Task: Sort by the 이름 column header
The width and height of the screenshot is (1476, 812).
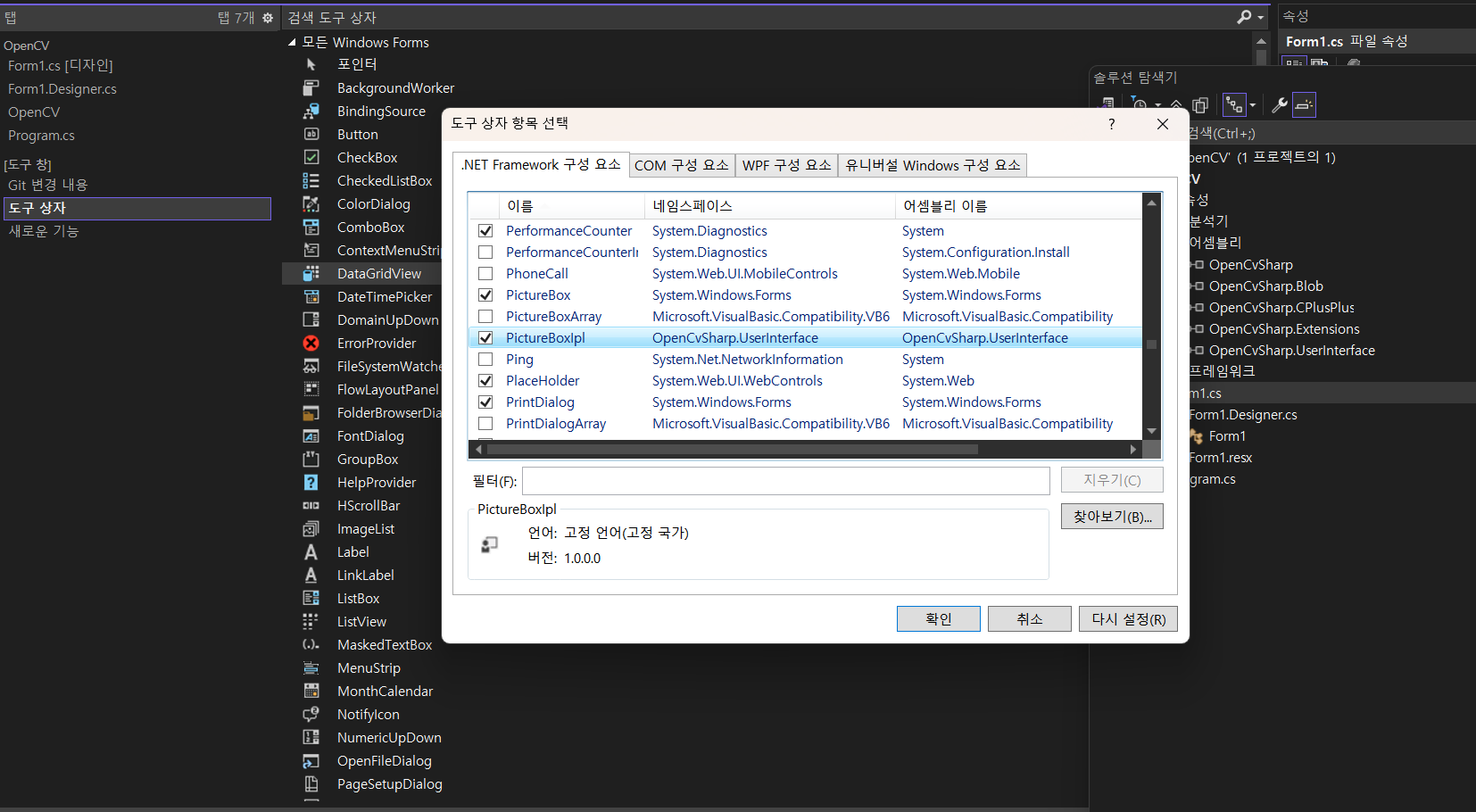Action: (x=571, y=206)
